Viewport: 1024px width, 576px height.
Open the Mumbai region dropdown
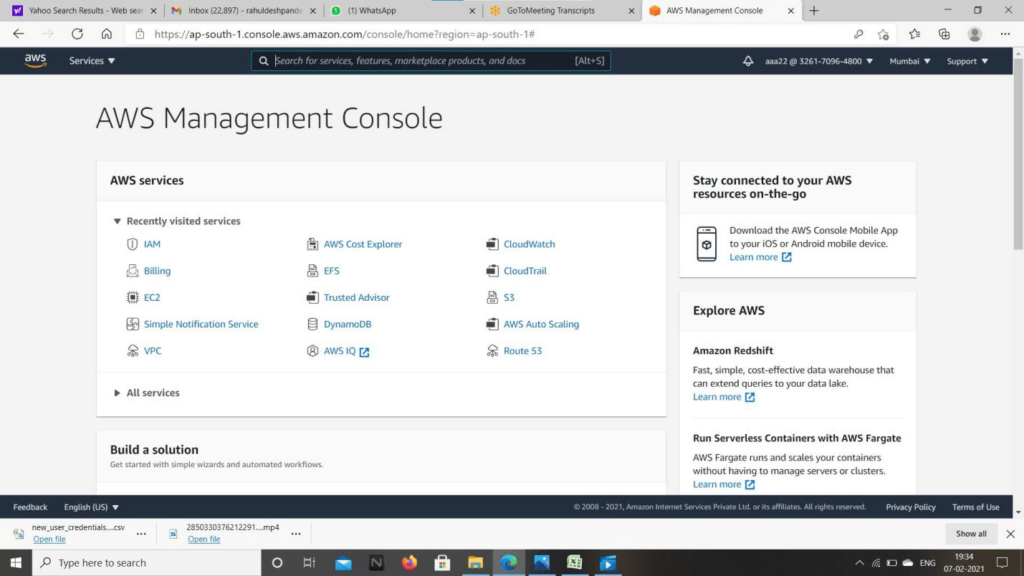click(910, 61)
